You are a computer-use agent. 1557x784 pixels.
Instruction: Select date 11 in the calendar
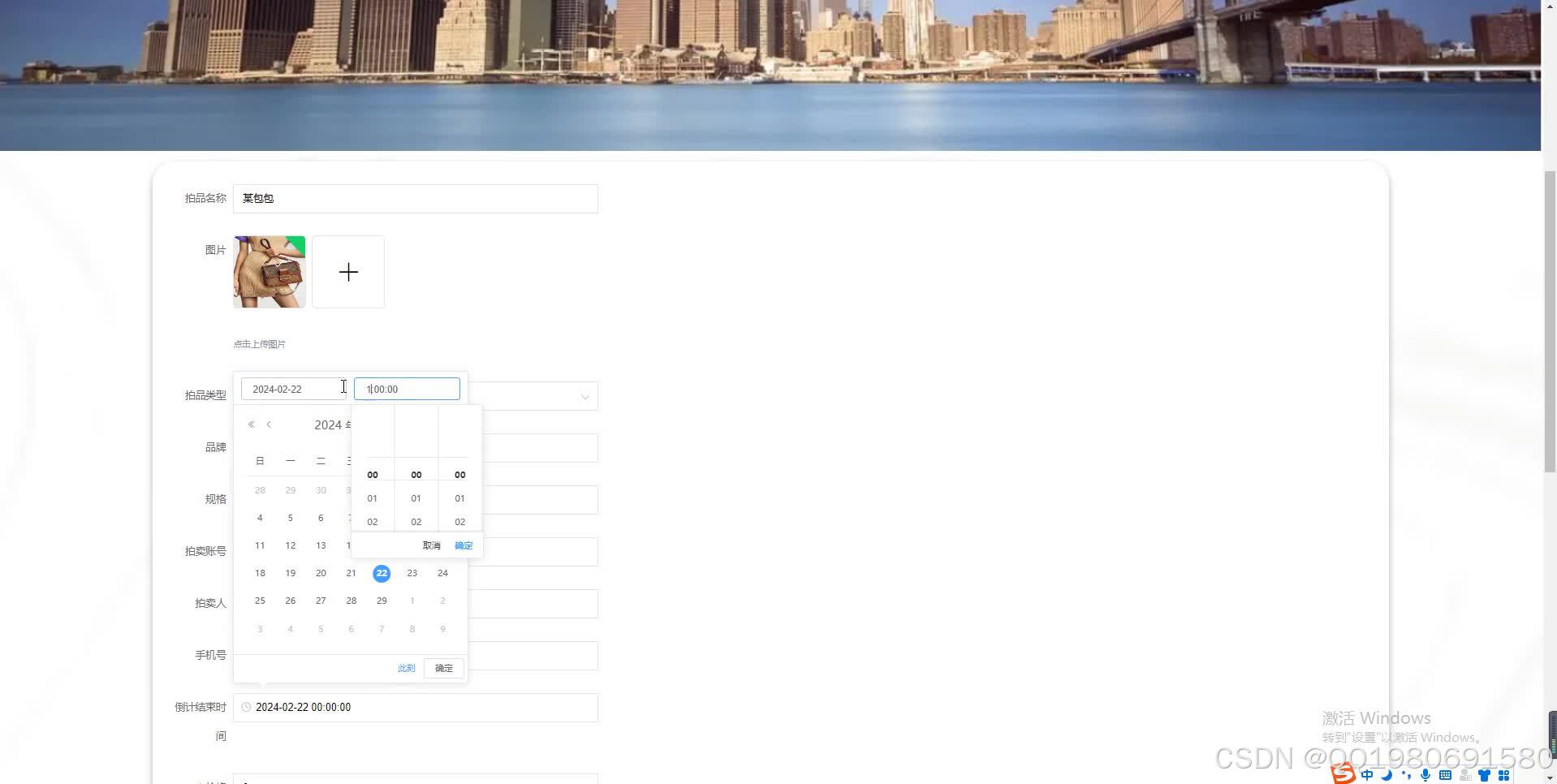tap(260, 545)
